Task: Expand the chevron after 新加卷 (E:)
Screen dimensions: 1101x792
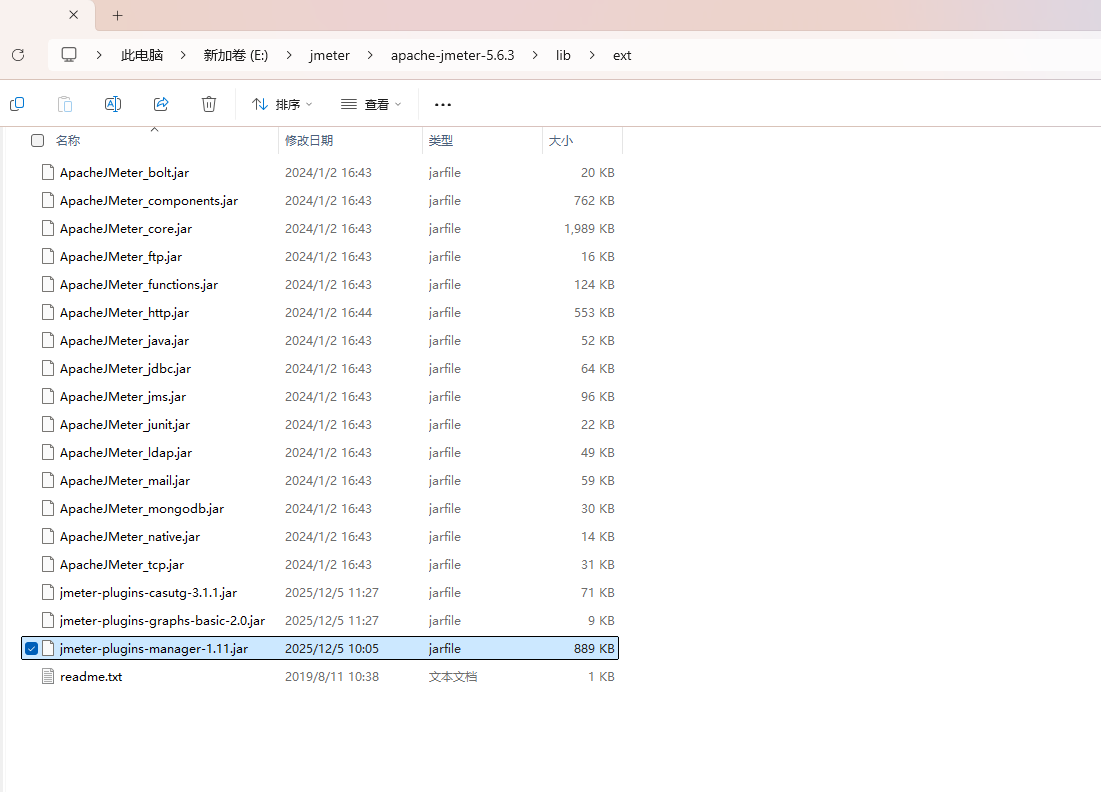Action: click(x=289, y=55)
